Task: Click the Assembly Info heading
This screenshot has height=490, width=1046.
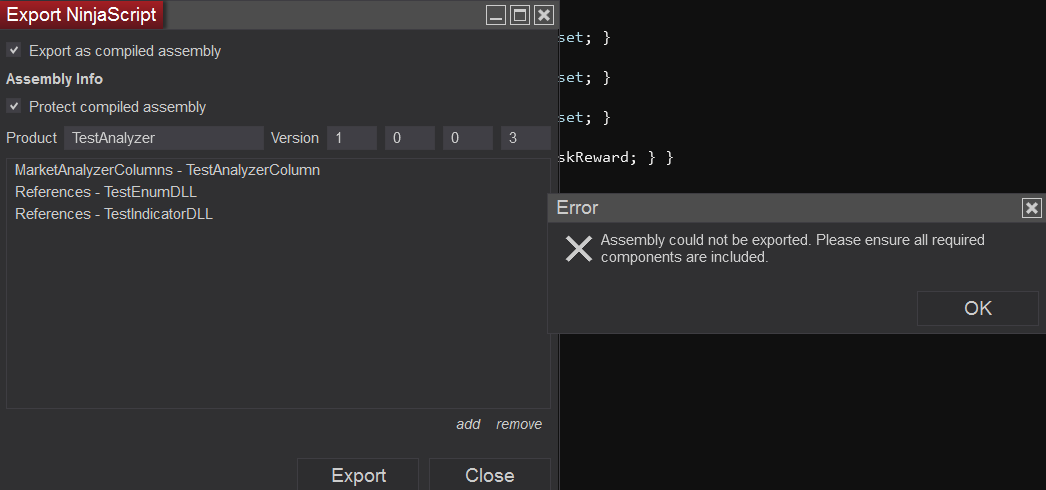Action: (54, 79)
